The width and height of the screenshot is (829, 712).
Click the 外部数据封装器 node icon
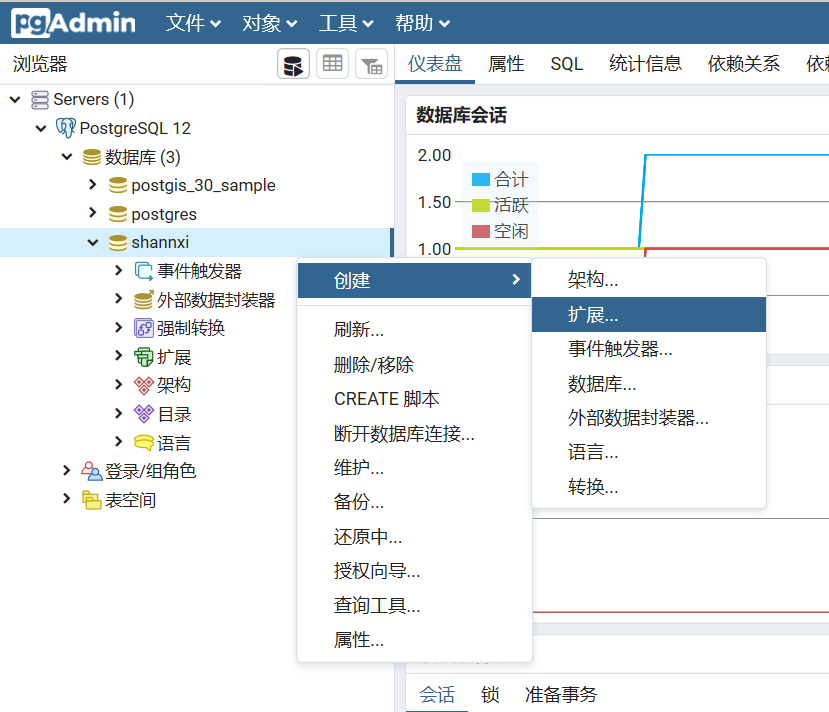[143, 300]
